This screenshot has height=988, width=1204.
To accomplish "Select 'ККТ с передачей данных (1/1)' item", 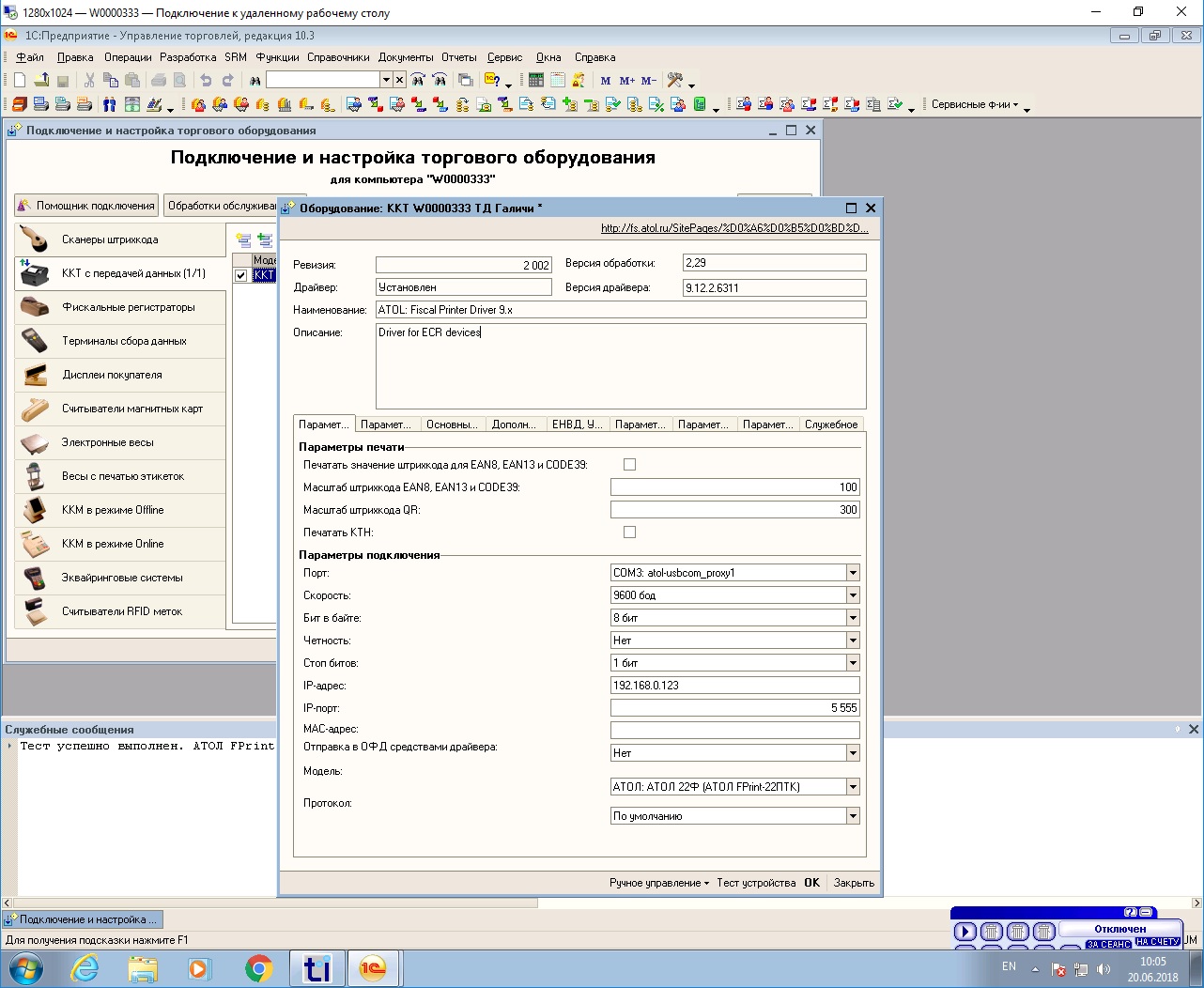I will pyautogui.click(x=120, y=273).
